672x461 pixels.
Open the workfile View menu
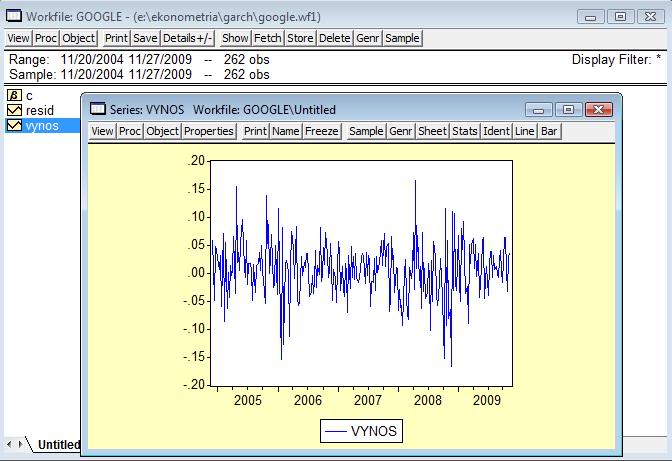point(18,38)
